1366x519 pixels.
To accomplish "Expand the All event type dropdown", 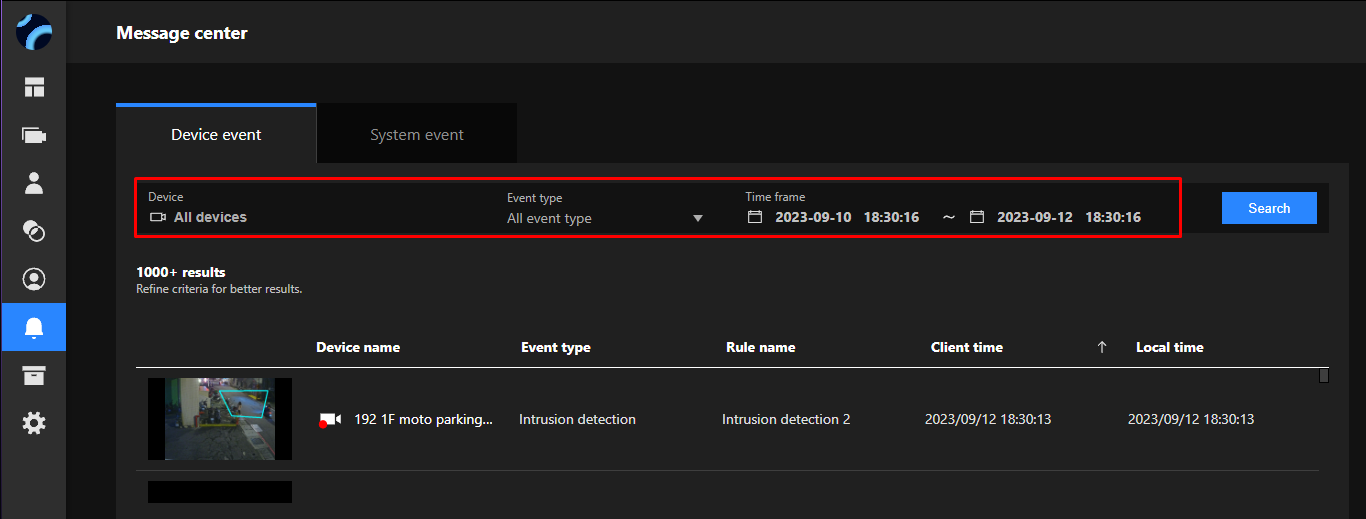I will [x=605, y=218].
